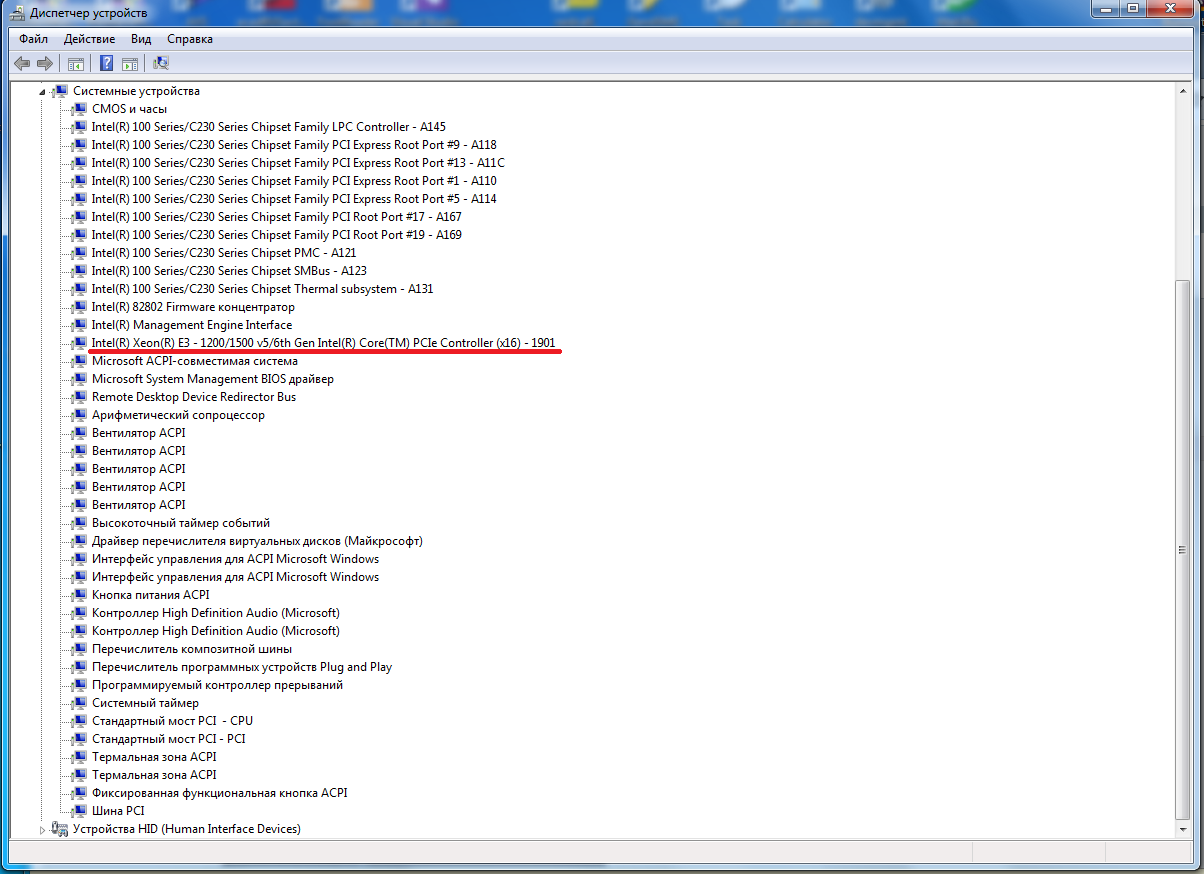Select PCI Express Root Port #13 - A11C
Viewport: 1204px width, 874px height.
(298, 163)
